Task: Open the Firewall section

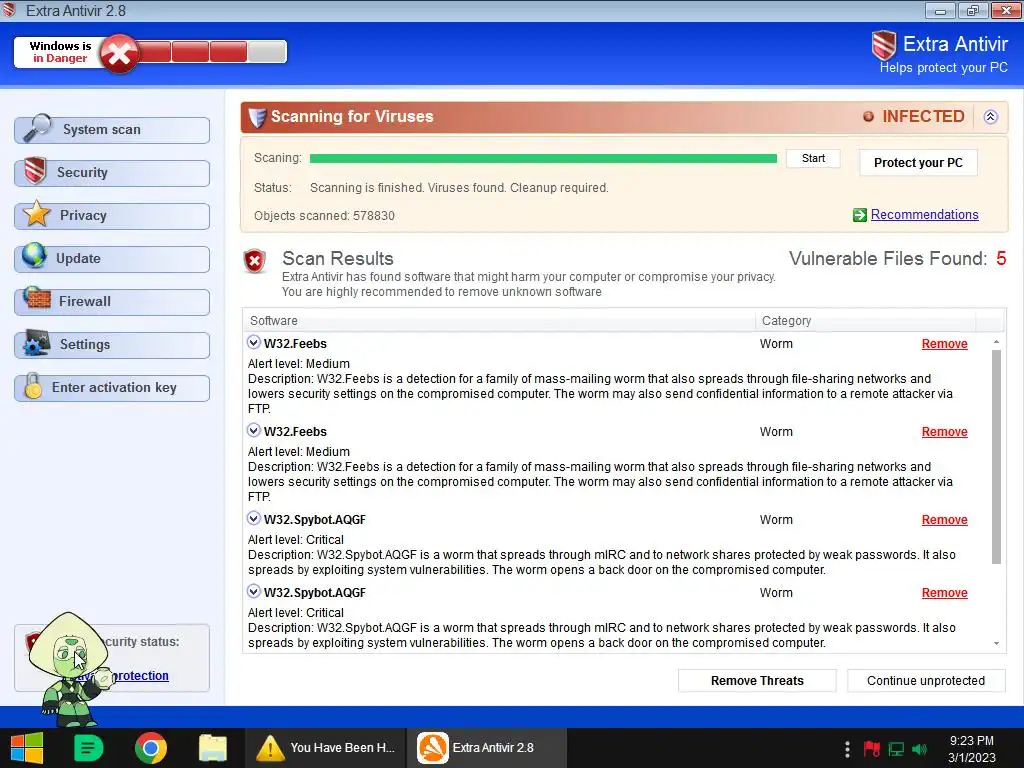Action: (x=112, y=302)
